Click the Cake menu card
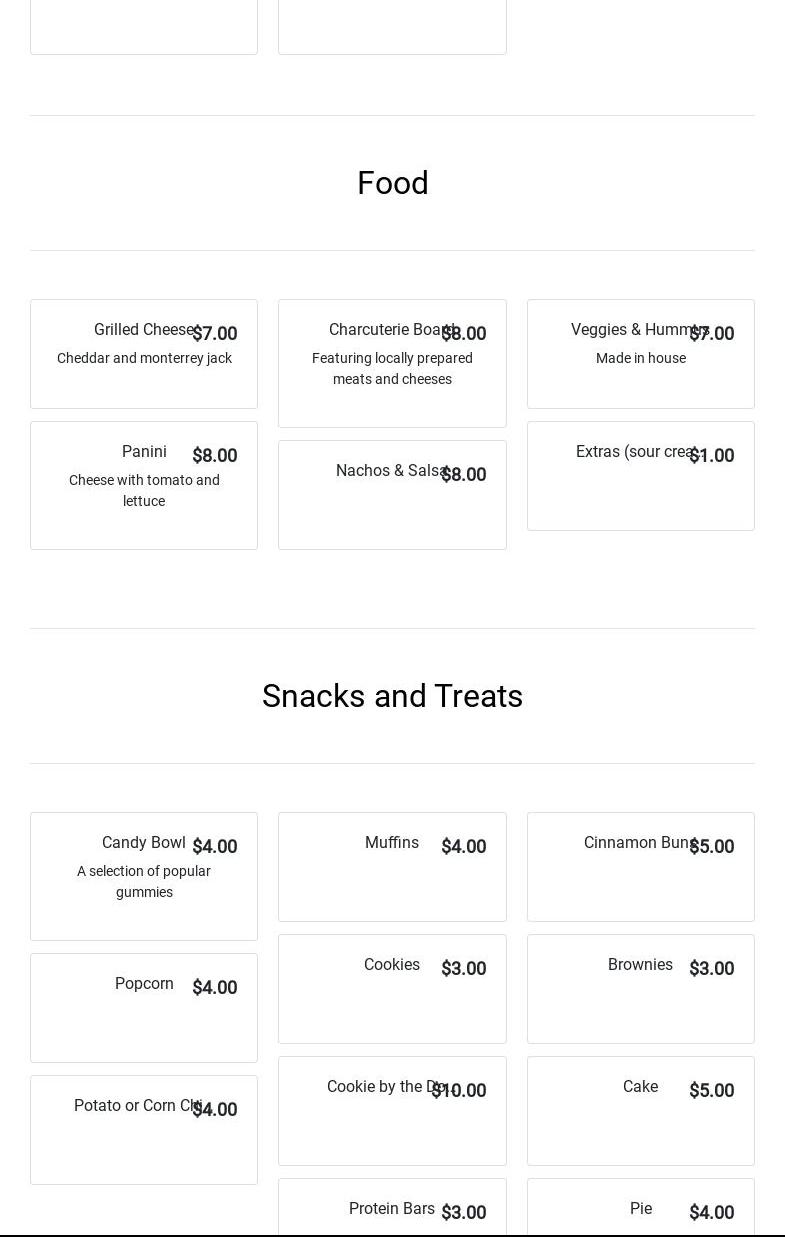This screenshot has height=1237, width=785. click(640, 1111)
